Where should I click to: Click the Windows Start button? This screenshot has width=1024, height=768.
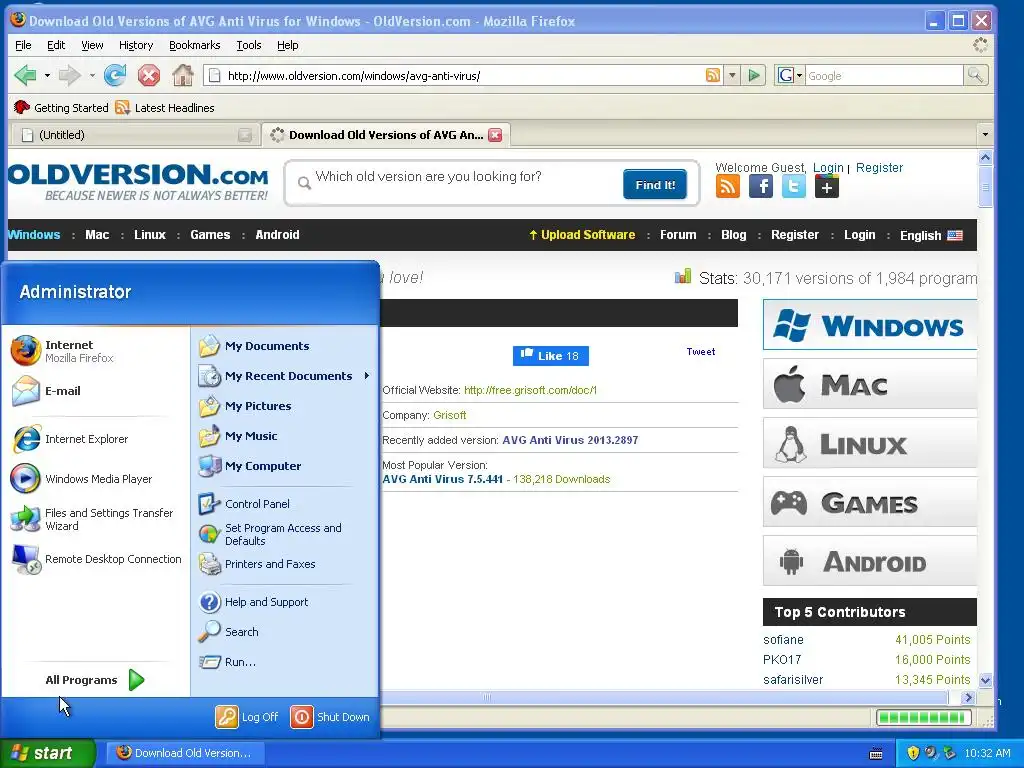(48, 753)
